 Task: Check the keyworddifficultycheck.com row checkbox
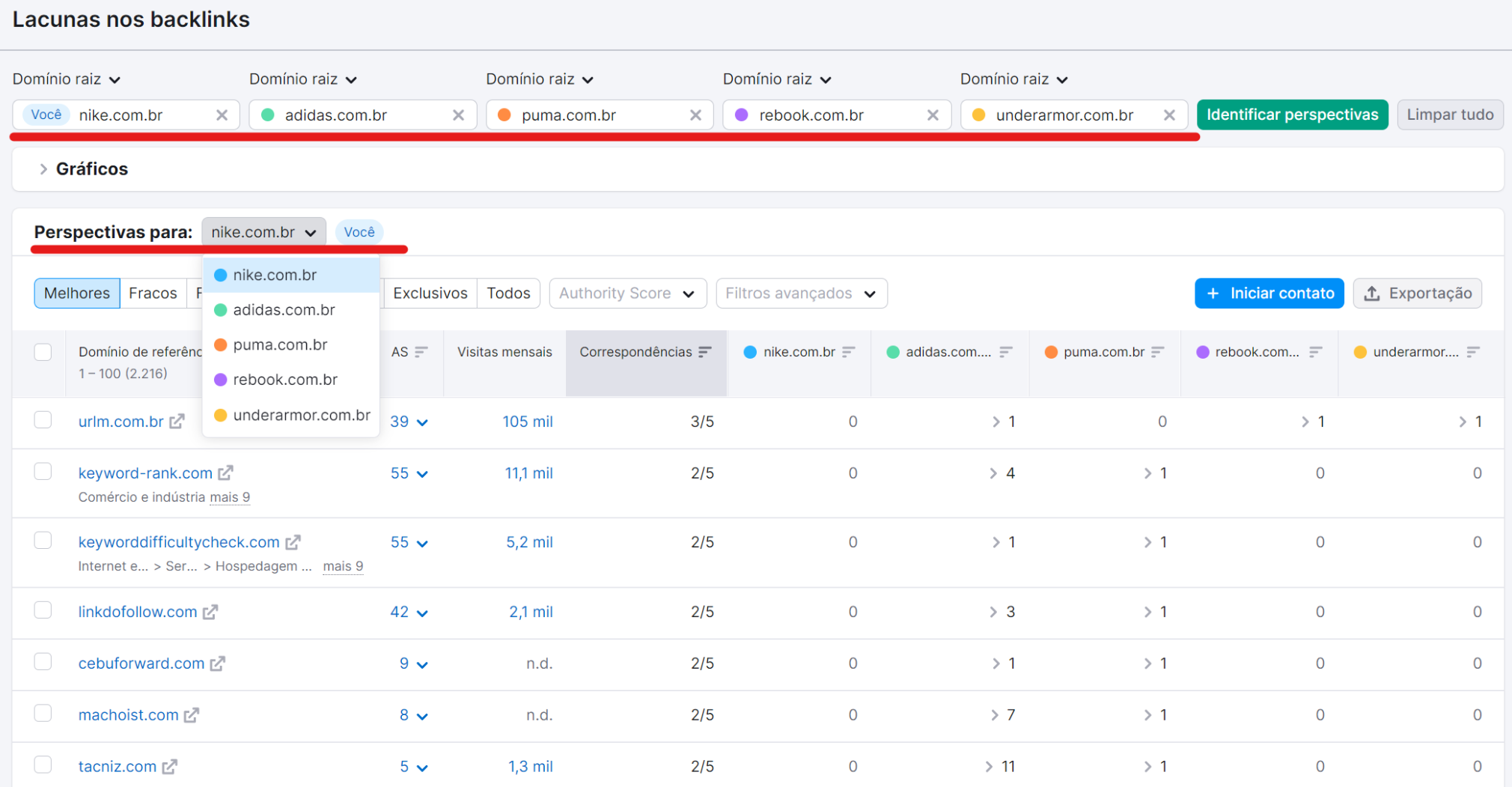point(43,541)
